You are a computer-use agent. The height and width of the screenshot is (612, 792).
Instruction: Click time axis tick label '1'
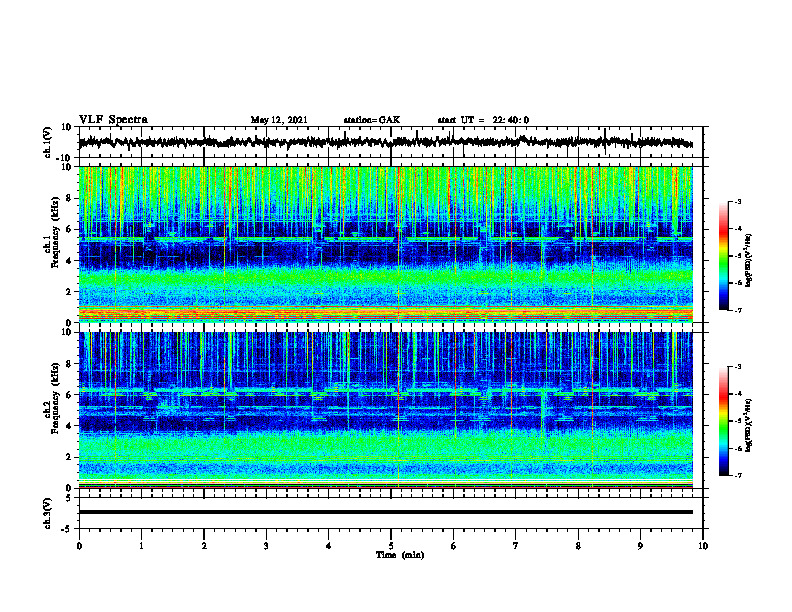click(x=141, y=546)
